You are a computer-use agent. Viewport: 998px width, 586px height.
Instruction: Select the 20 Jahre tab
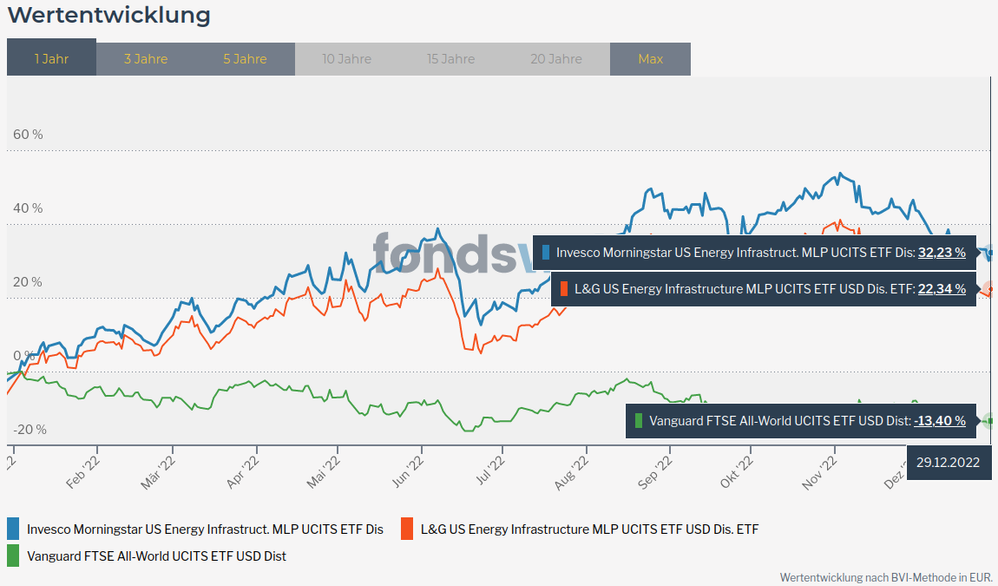[555, 59]
